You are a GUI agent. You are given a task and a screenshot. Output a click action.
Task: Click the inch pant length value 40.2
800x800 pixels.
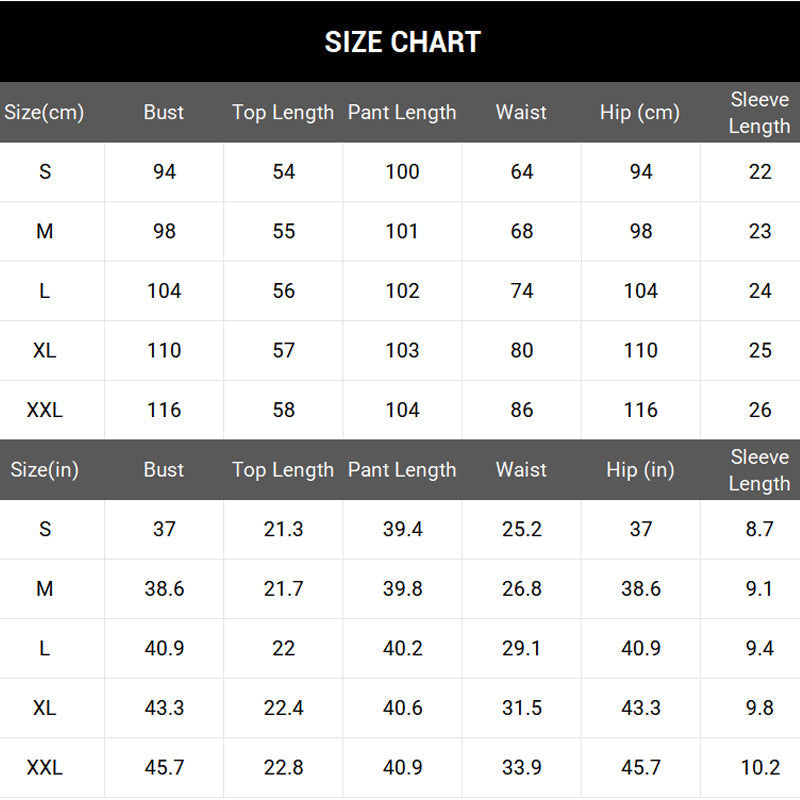click(403, 648)
